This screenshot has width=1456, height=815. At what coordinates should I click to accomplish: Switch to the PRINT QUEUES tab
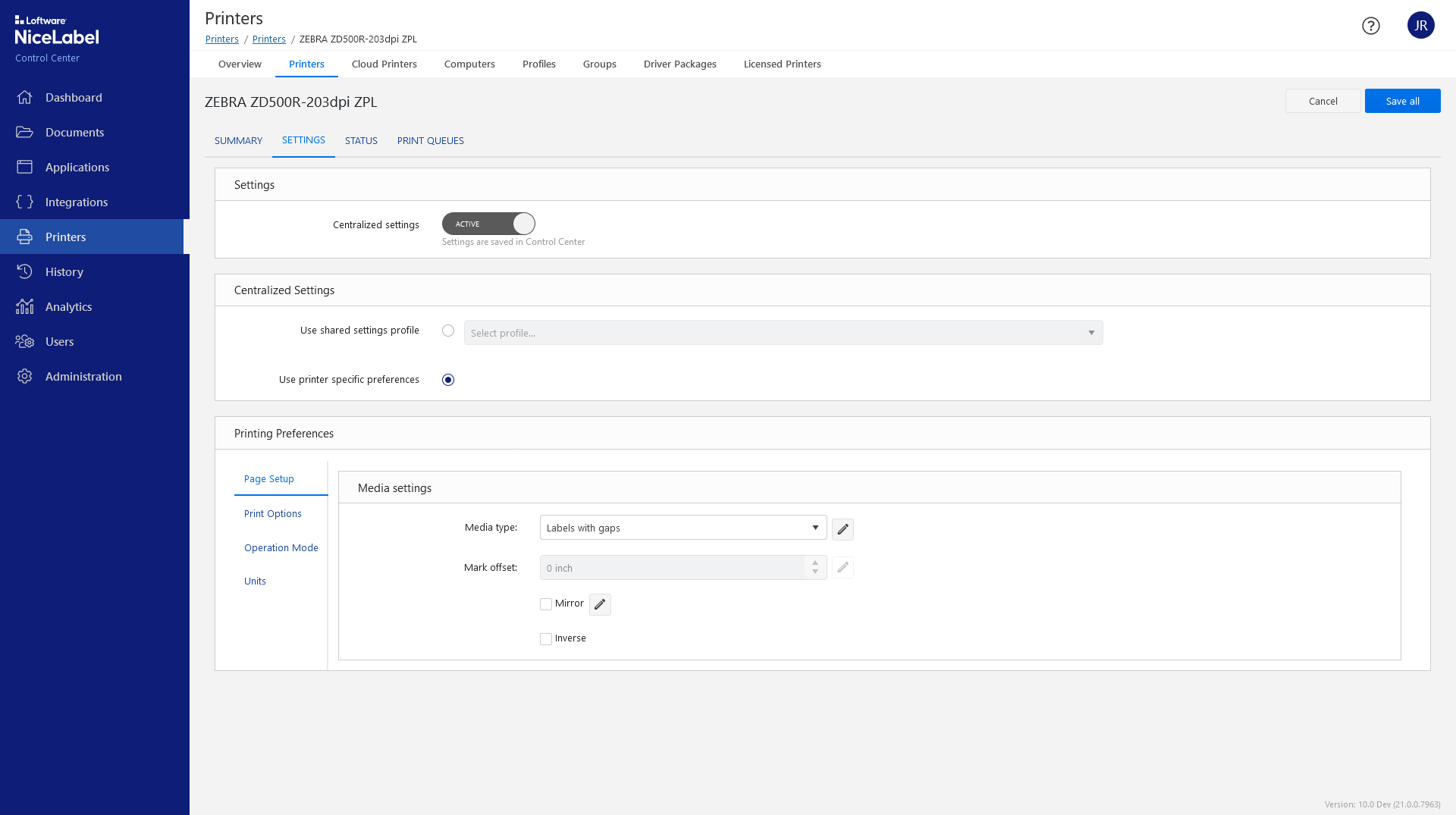[x=430, y=141]
